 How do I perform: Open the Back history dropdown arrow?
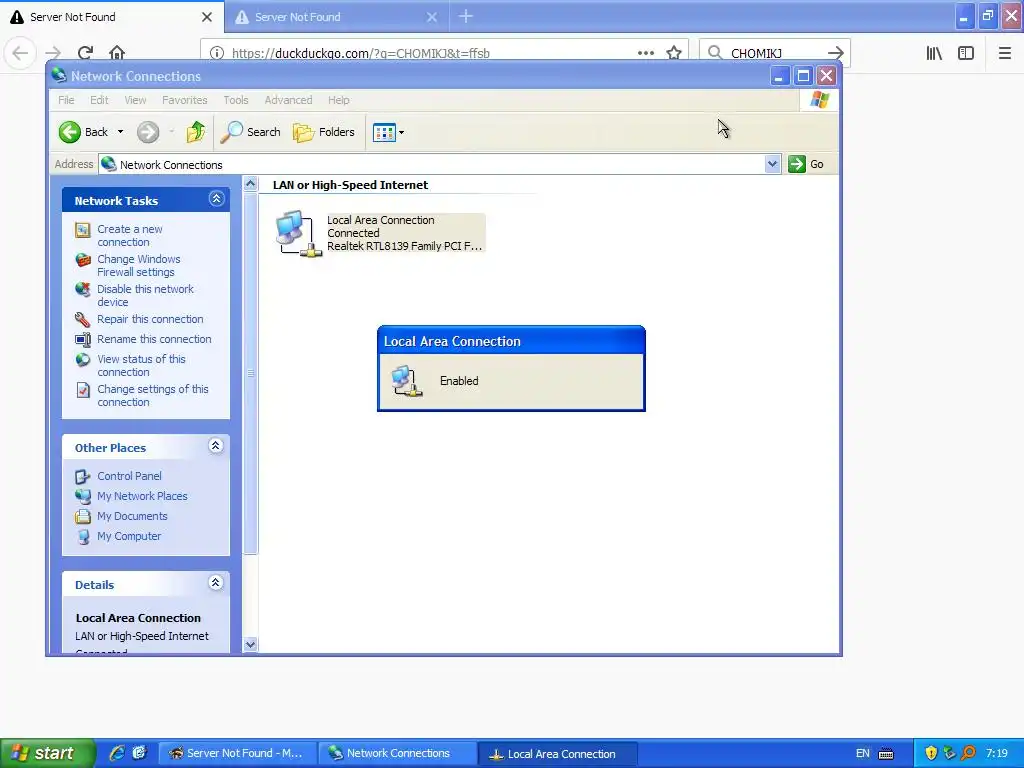(x=120, y=132)
